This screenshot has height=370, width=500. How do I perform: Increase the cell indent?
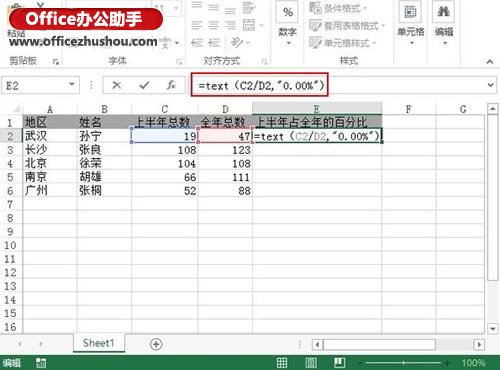click(x=214, y=43)
